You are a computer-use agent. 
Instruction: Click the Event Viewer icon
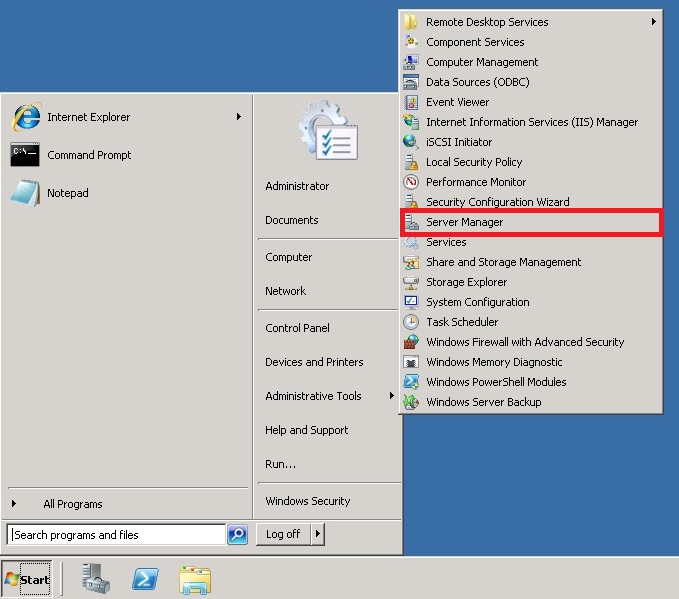410,102
